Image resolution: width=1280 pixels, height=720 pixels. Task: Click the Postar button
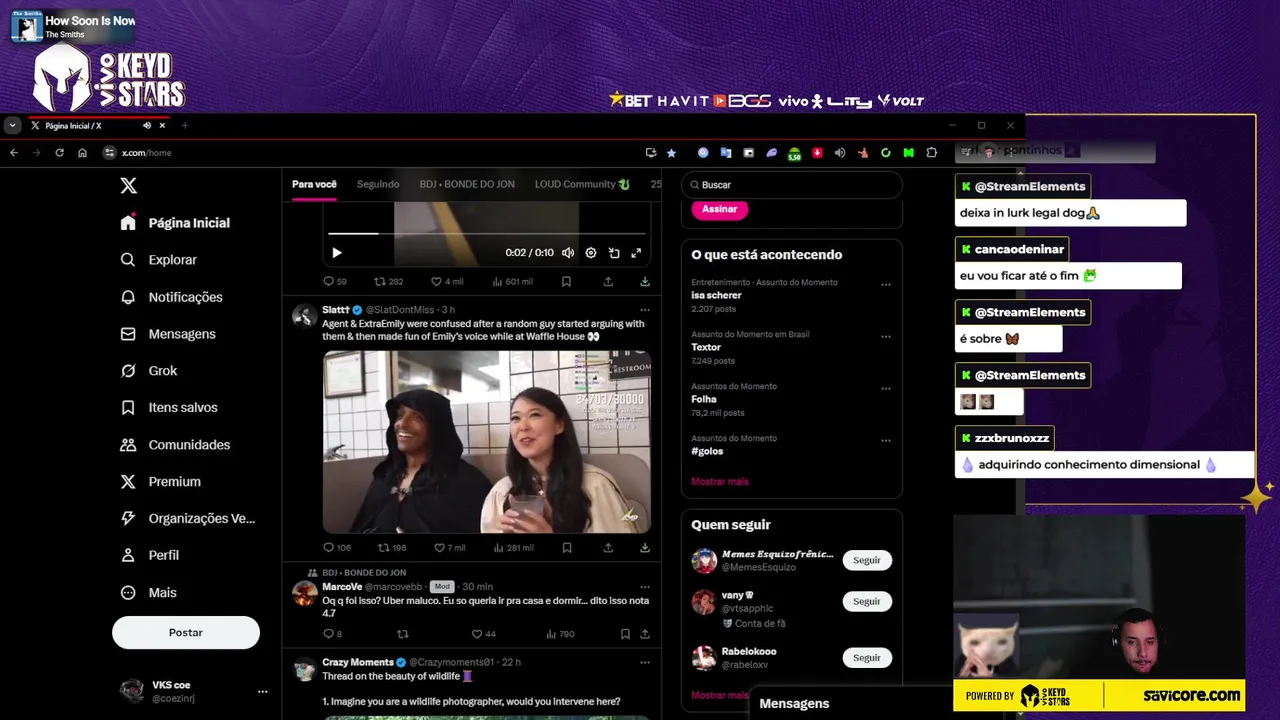pyautogui.click(x=186, y=632)
